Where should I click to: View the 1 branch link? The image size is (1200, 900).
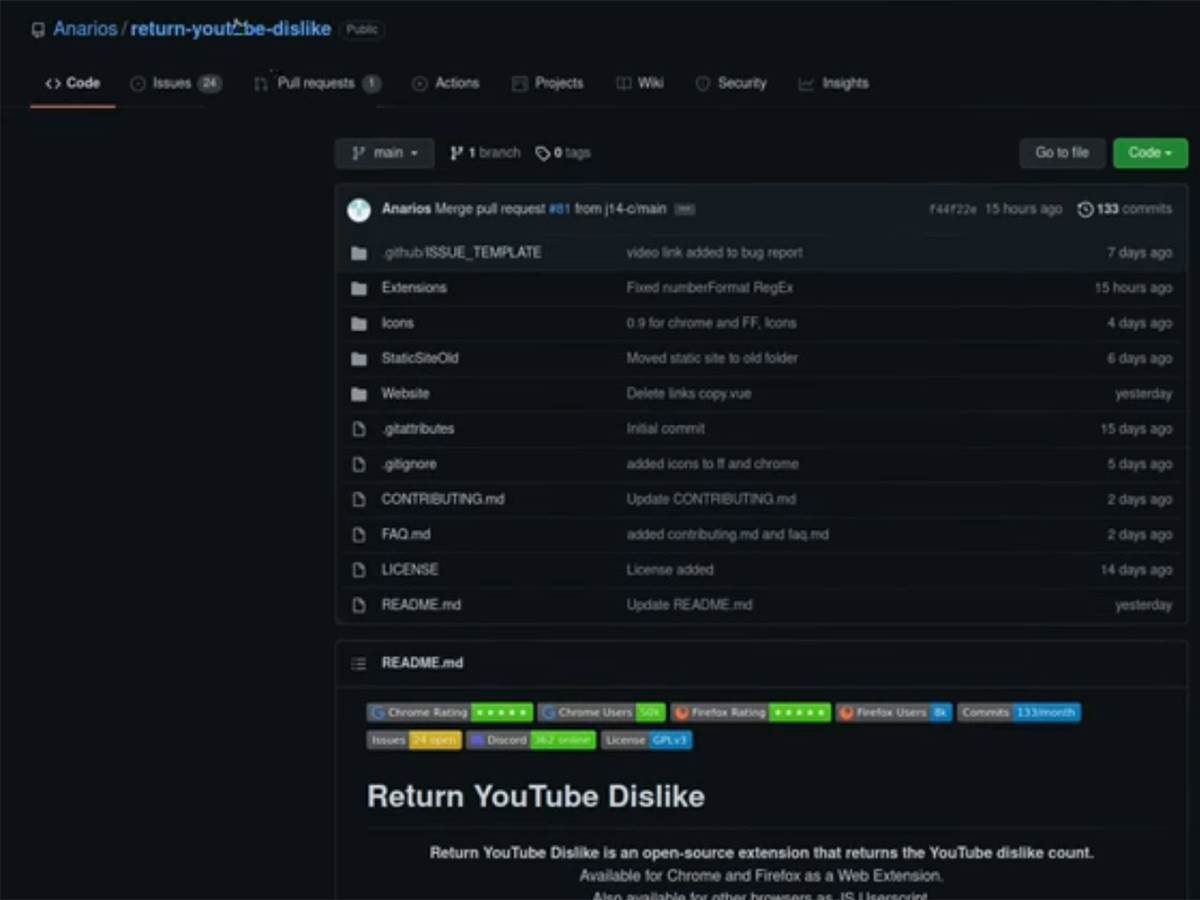point(485,153)
